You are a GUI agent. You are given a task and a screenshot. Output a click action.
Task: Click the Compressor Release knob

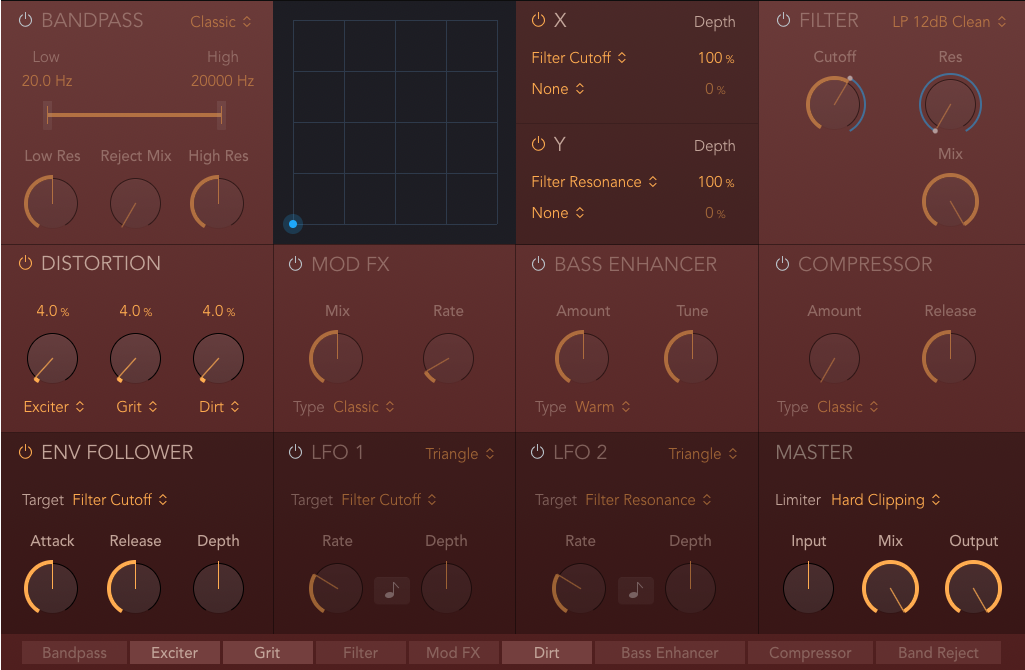[x=950, y=358]
